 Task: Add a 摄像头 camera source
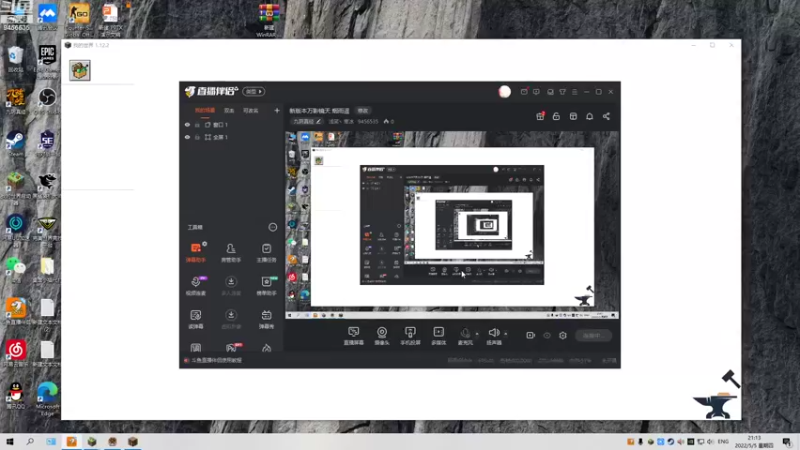click(x=382, y=336)
